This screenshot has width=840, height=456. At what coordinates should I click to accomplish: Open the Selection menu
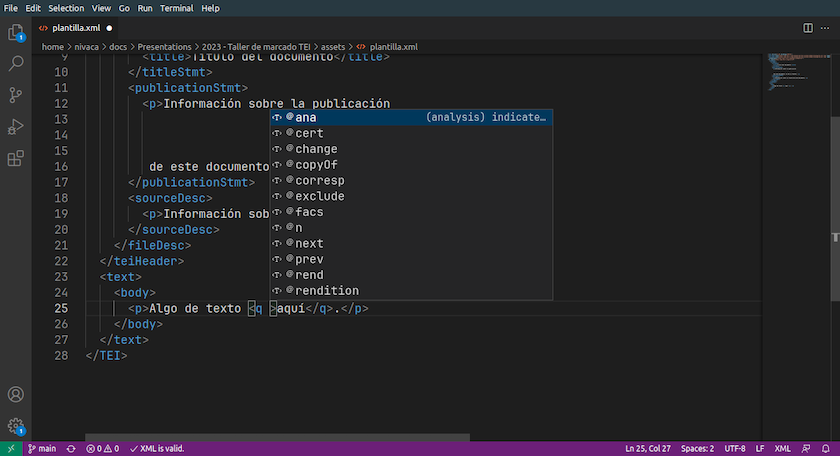pyautogui.click(x=66, y=7)
